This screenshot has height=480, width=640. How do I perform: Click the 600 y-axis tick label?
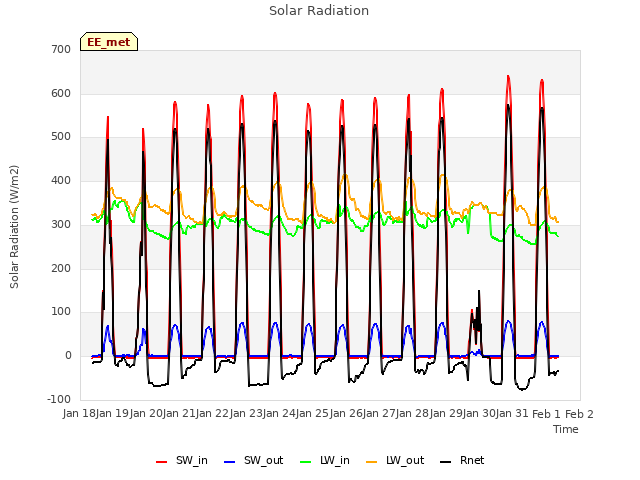pyautogui.click(x=61, y=93)
